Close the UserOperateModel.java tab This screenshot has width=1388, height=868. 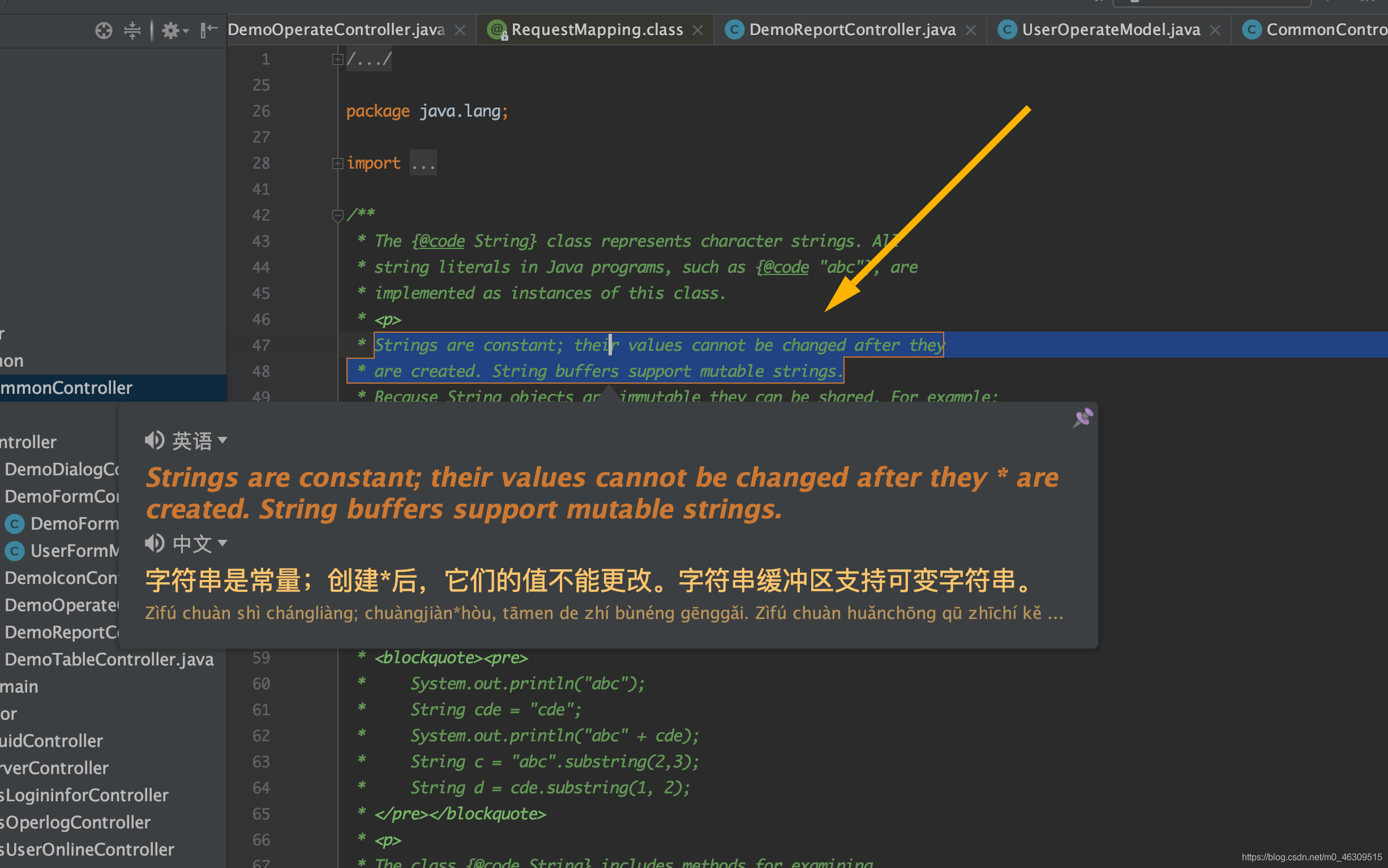pos(1215,30)
